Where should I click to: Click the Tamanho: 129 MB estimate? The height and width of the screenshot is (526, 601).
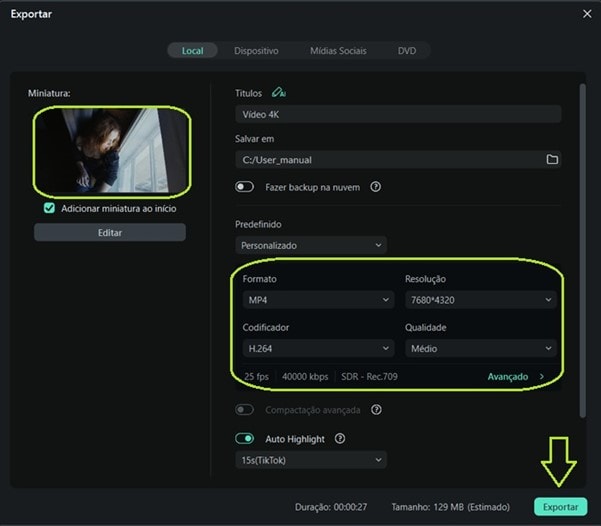coord(450,507)
